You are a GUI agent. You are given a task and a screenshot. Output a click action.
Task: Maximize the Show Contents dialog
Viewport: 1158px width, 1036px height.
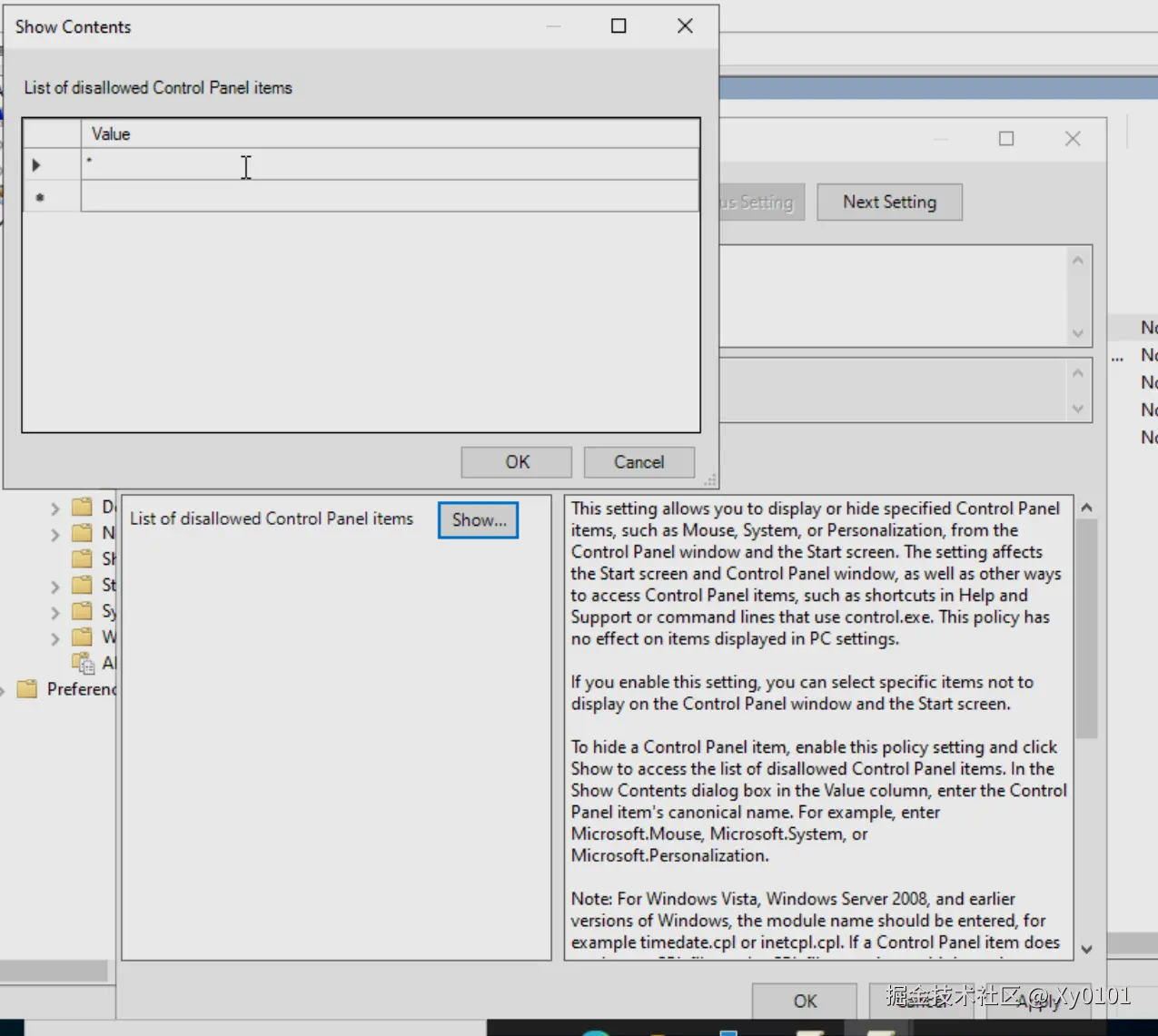619,26
